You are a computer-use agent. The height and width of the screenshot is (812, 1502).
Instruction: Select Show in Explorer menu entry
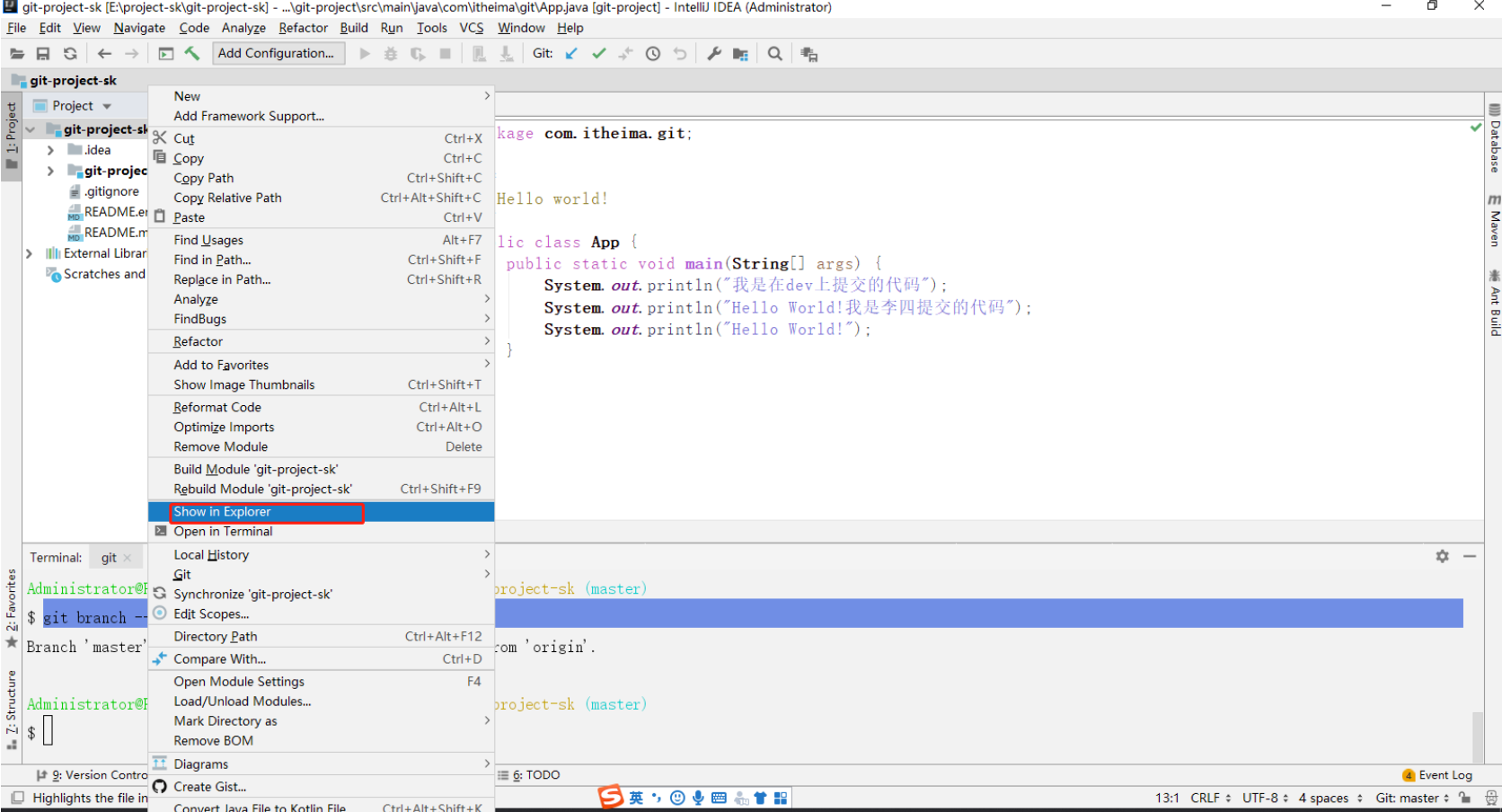tap(223, 512)
